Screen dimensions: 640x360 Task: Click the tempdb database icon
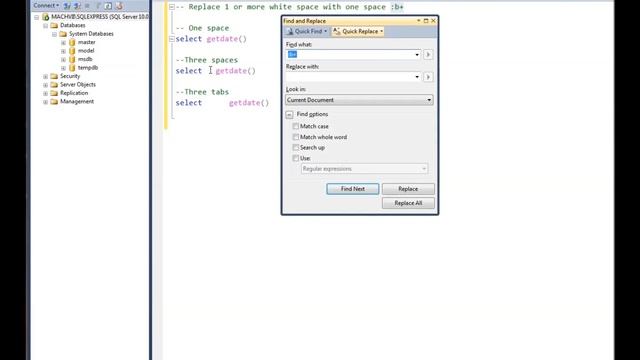click(72, 68)
